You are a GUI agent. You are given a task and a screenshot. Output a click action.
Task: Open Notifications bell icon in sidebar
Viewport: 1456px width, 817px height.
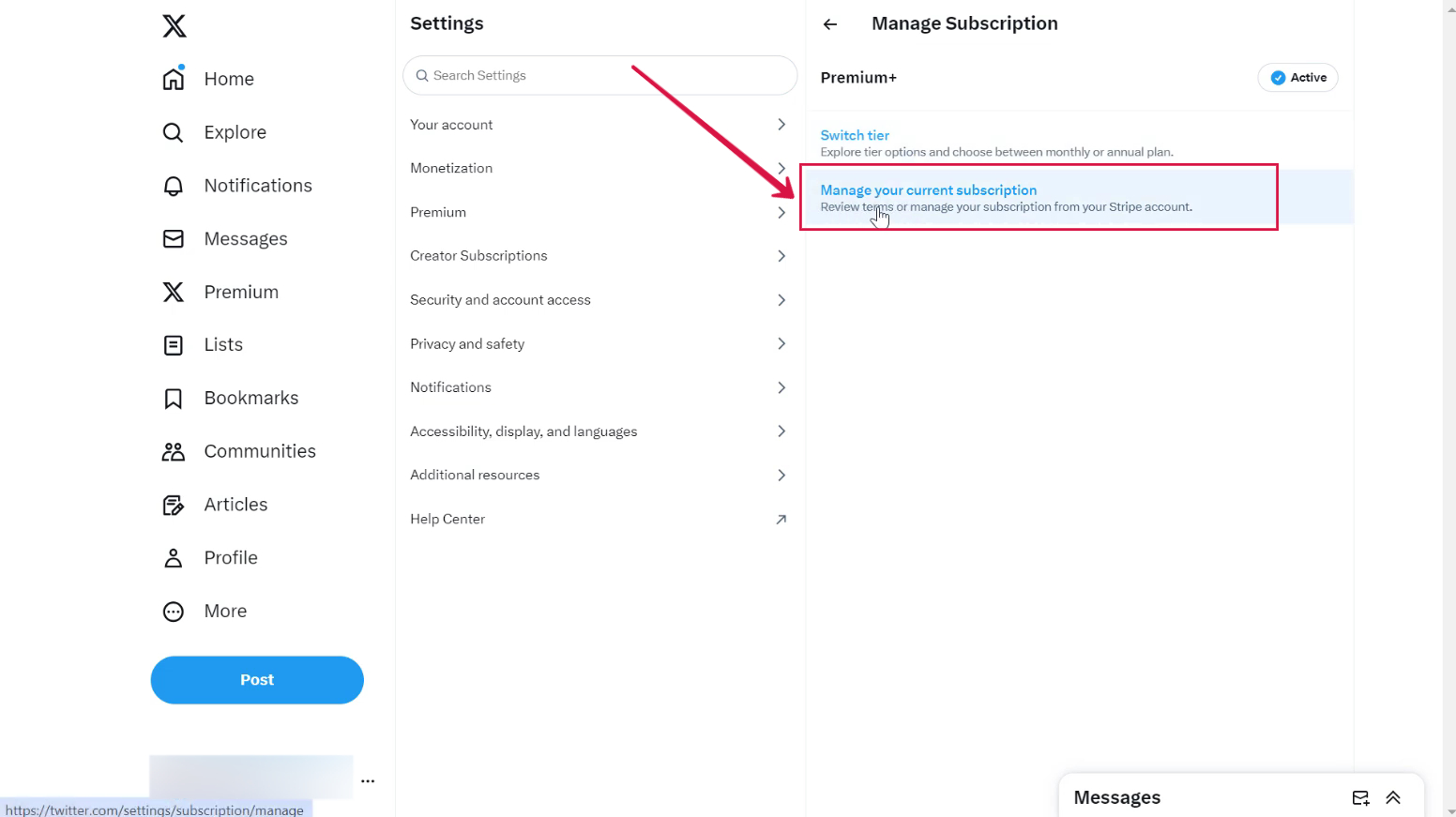tap(174, 186)
